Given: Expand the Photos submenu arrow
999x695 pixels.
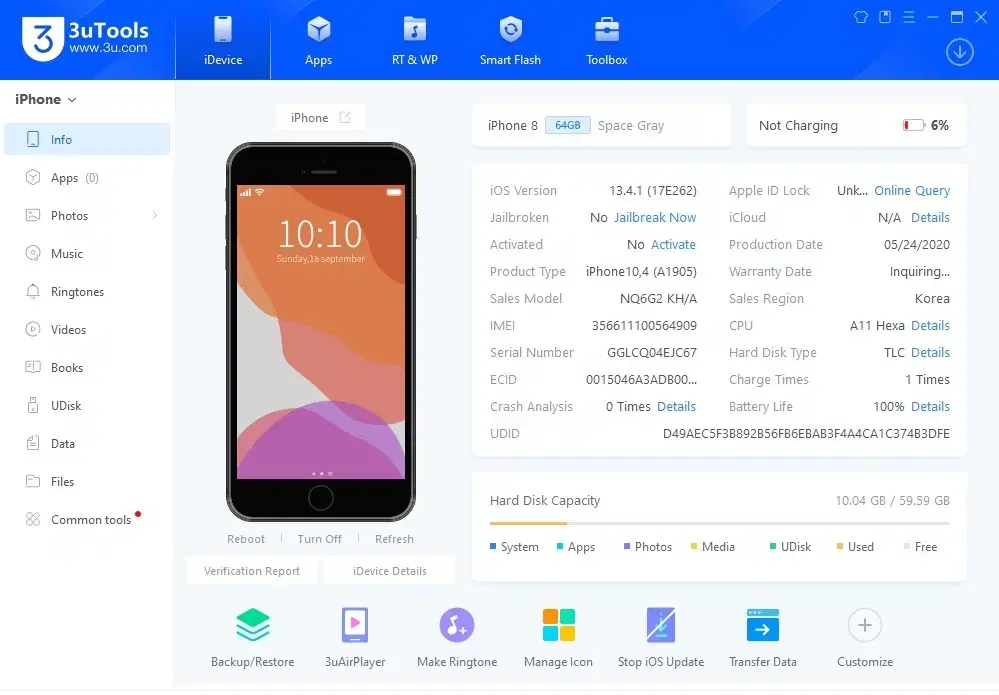Looking at the screenshot, I should point(155,215).
